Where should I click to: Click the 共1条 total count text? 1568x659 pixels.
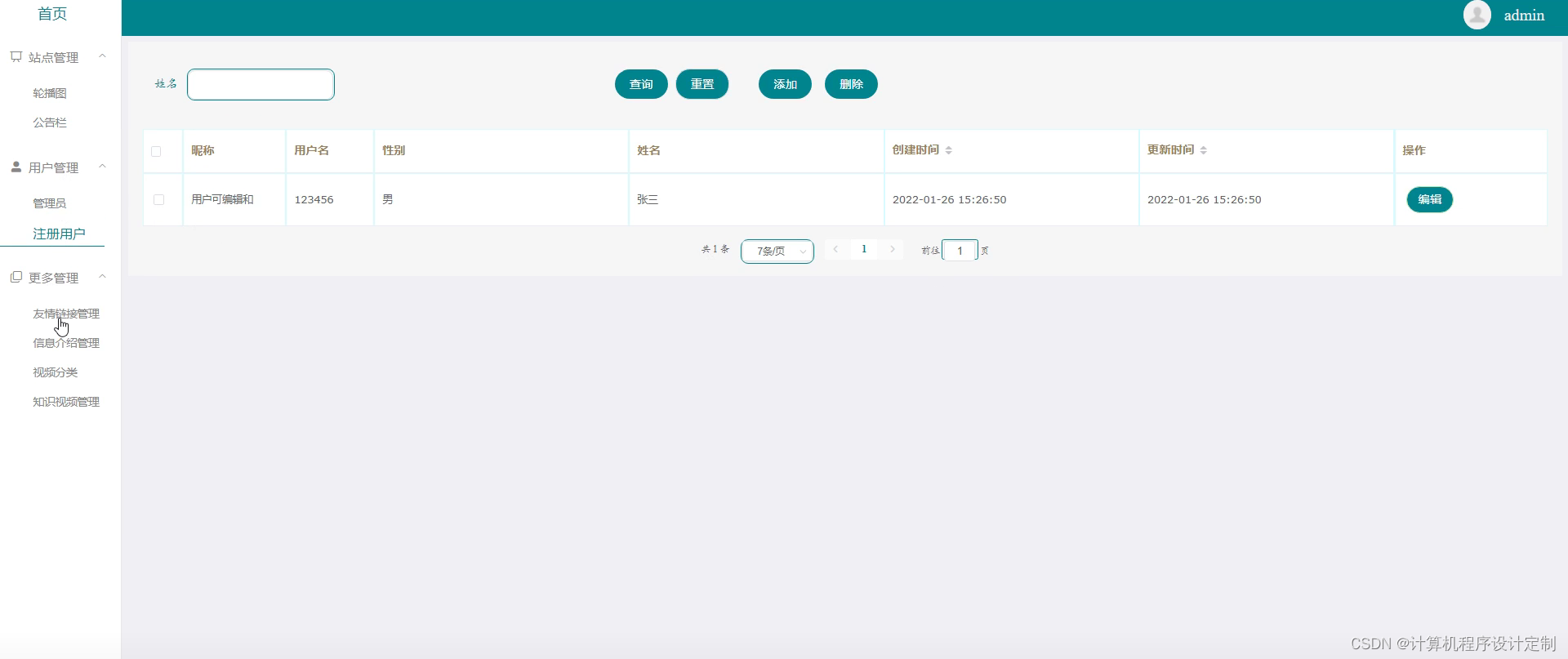tap(715, 249)
